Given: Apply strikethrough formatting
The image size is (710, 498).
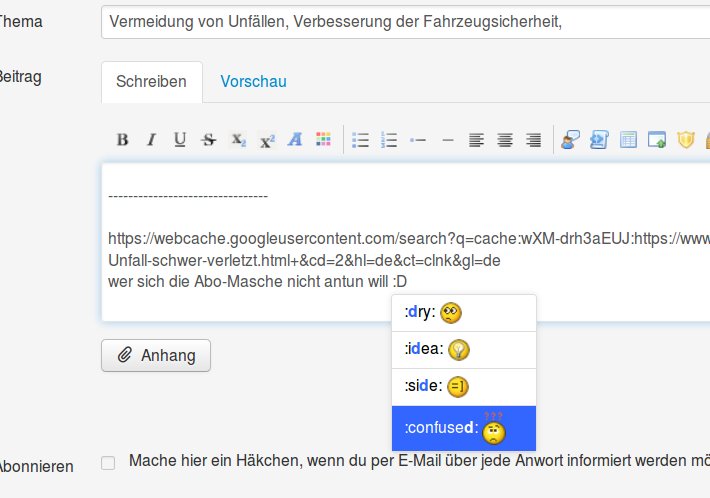Looking at the screenshot, I should [x=209, y=140].
